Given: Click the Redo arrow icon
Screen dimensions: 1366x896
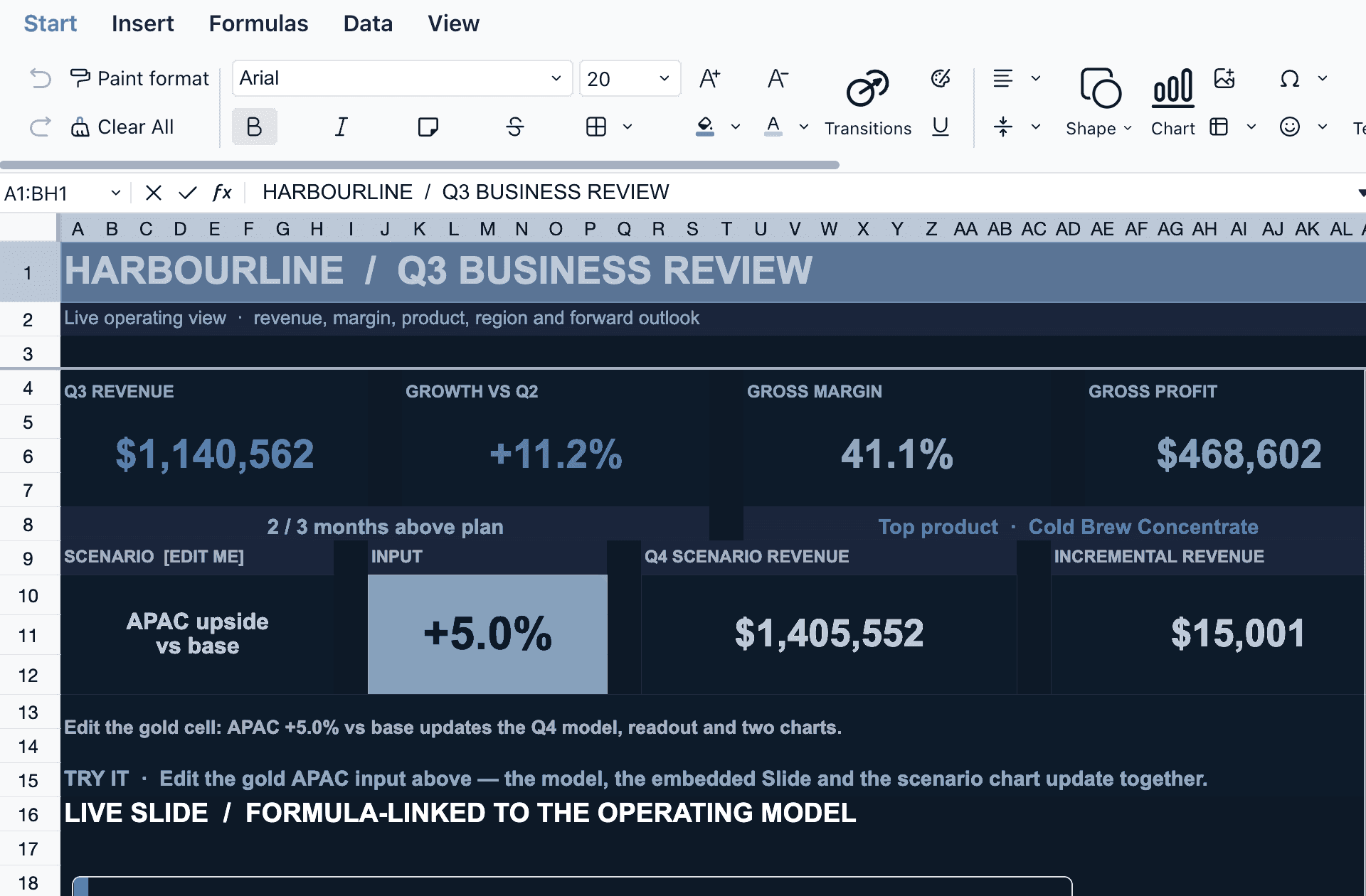Looking at the screenshot, I should coord(41,127).
